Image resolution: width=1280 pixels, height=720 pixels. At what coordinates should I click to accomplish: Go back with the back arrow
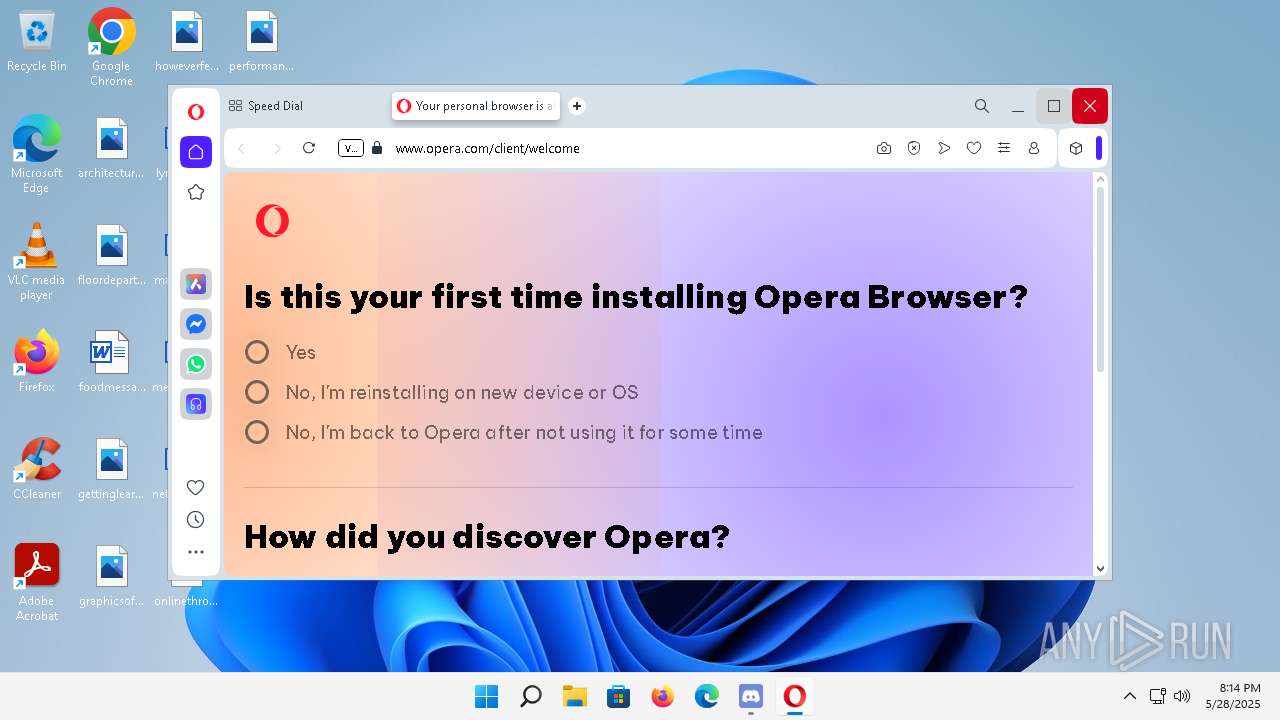(241, 148)
